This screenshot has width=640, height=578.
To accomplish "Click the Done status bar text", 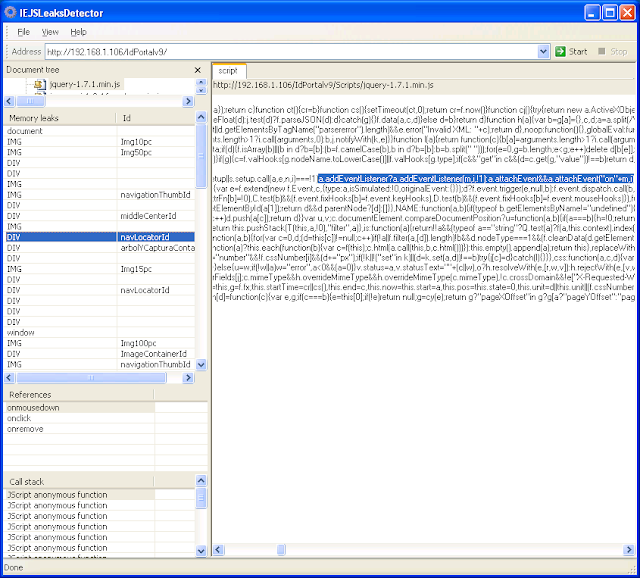I will click(13, 568).
